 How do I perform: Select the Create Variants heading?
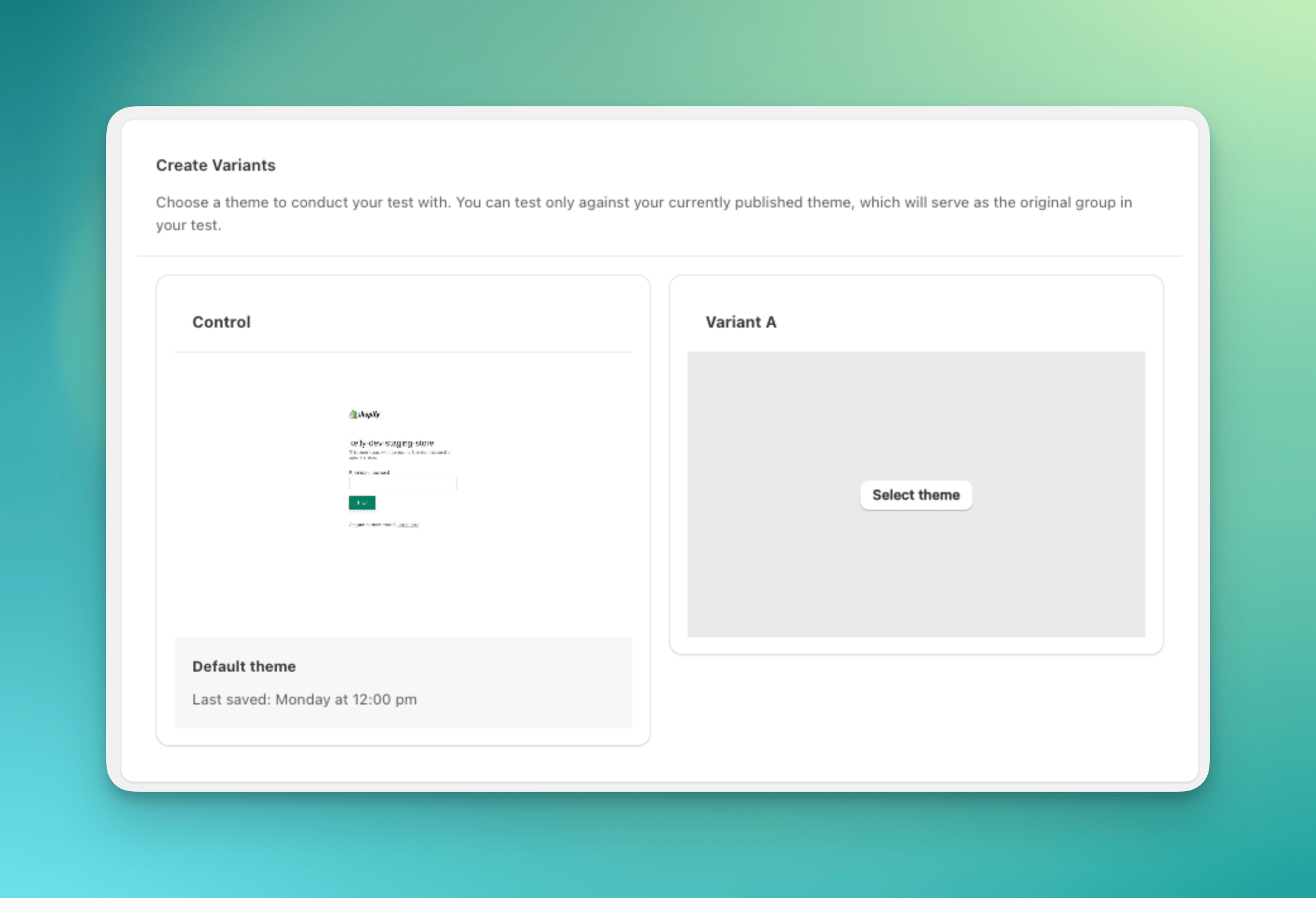point(216,165)
